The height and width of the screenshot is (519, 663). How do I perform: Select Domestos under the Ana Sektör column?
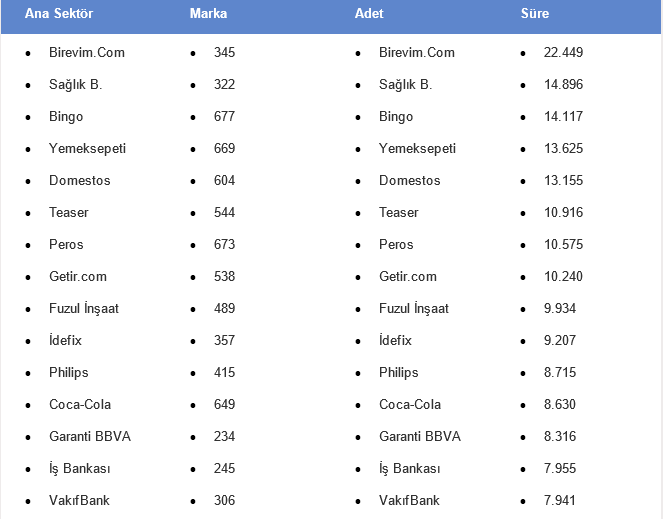click(x=80, y=180)
